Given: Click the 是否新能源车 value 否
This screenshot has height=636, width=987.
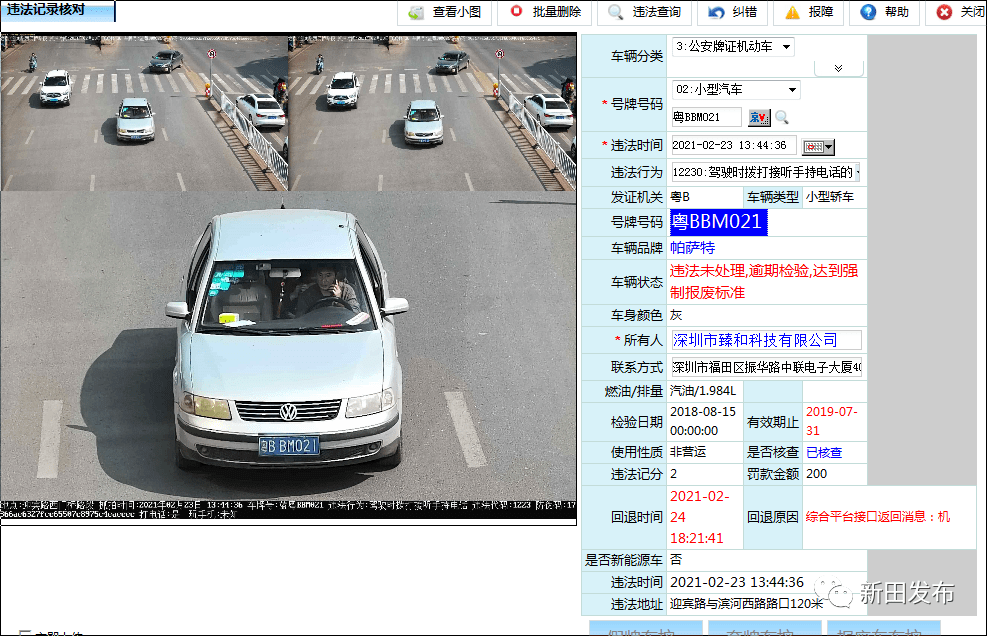Looking at the screenshot, I should tap(676, 560).
